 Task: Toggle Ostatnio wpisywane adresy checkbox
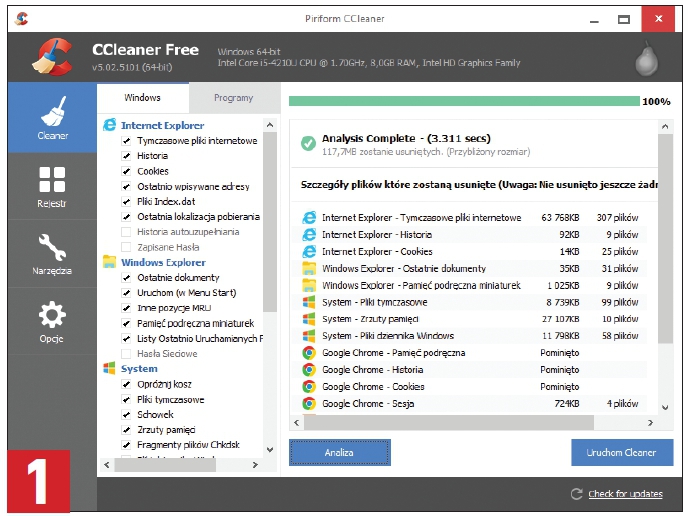[126, 187]
